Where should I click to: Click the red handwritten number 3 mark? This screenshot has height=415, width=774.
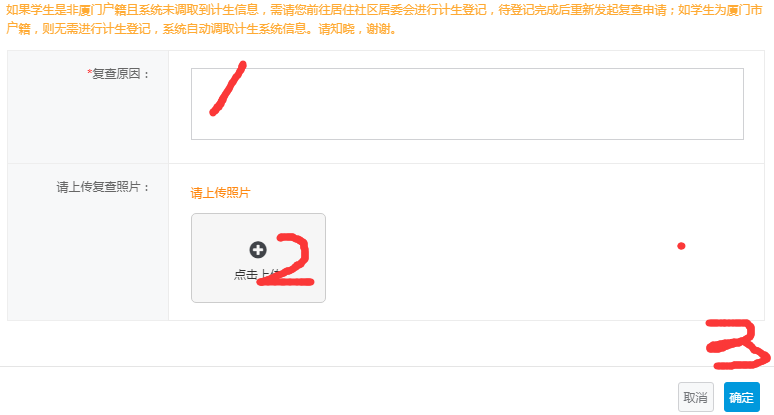coord(737,344)
